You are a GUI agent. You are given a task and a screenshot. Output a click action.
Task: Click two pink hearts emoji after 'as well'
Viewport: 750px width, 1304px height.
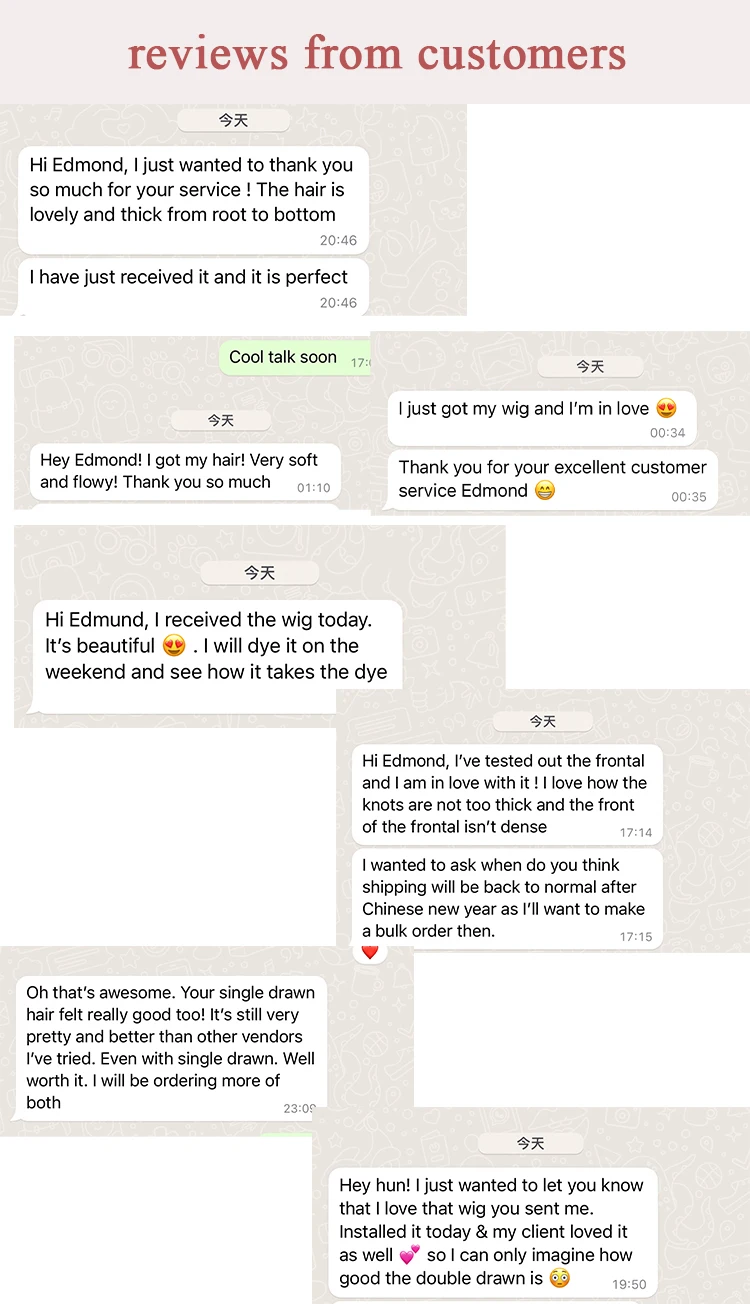pyautogui.click(x=410, y=1255)
